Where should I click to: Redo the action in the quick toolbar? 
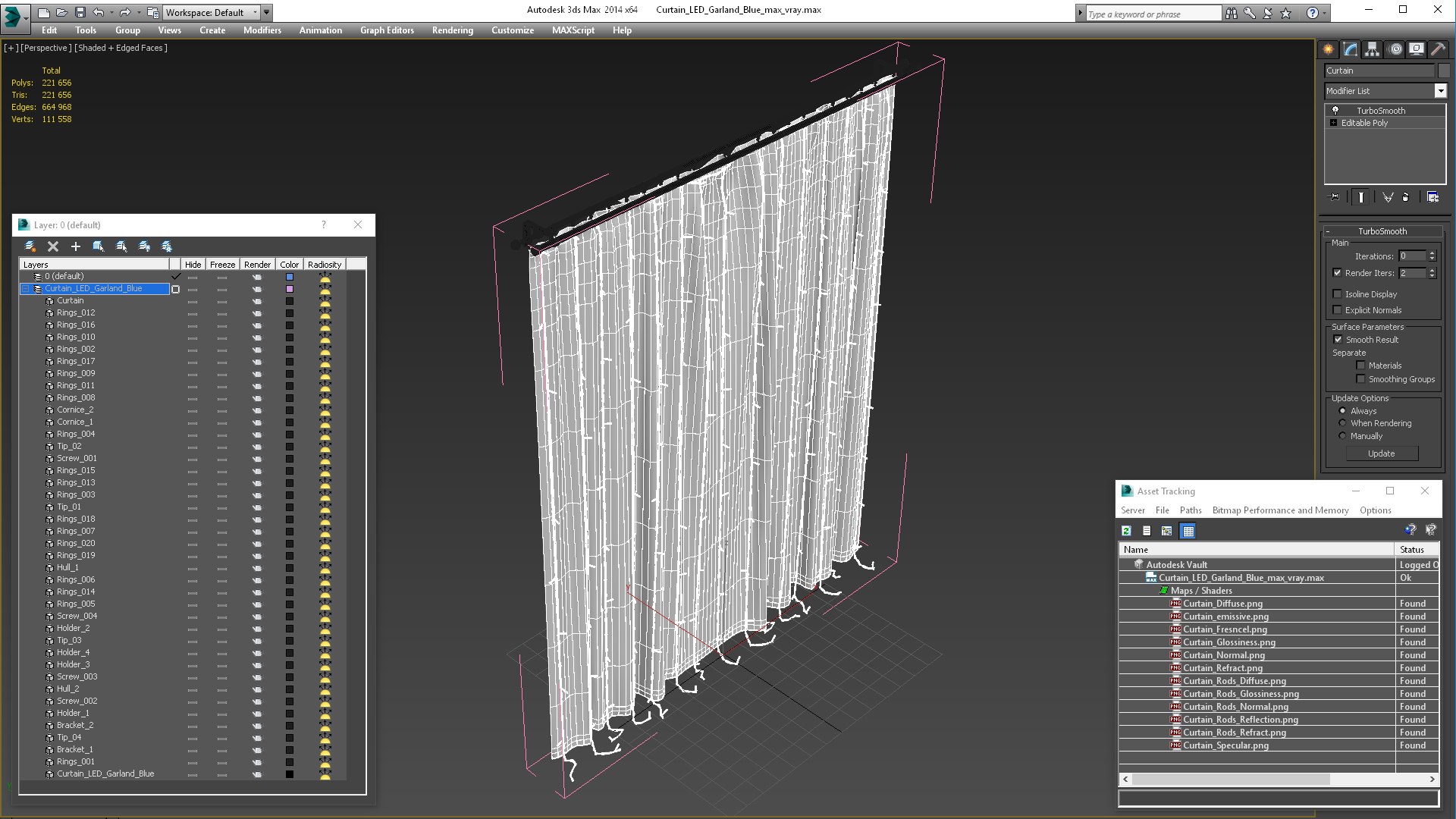(125, 12)
